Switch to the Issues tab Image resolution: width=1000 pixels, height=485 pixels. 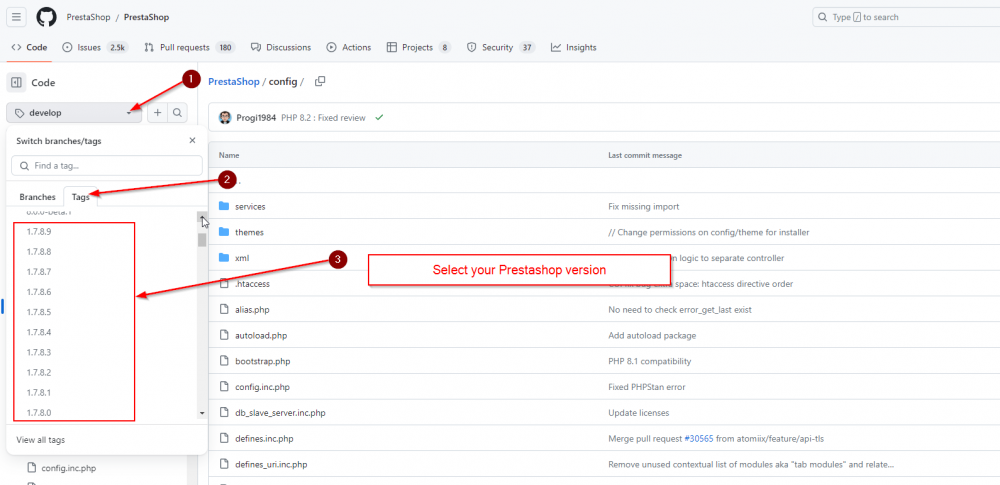[96, 47]
